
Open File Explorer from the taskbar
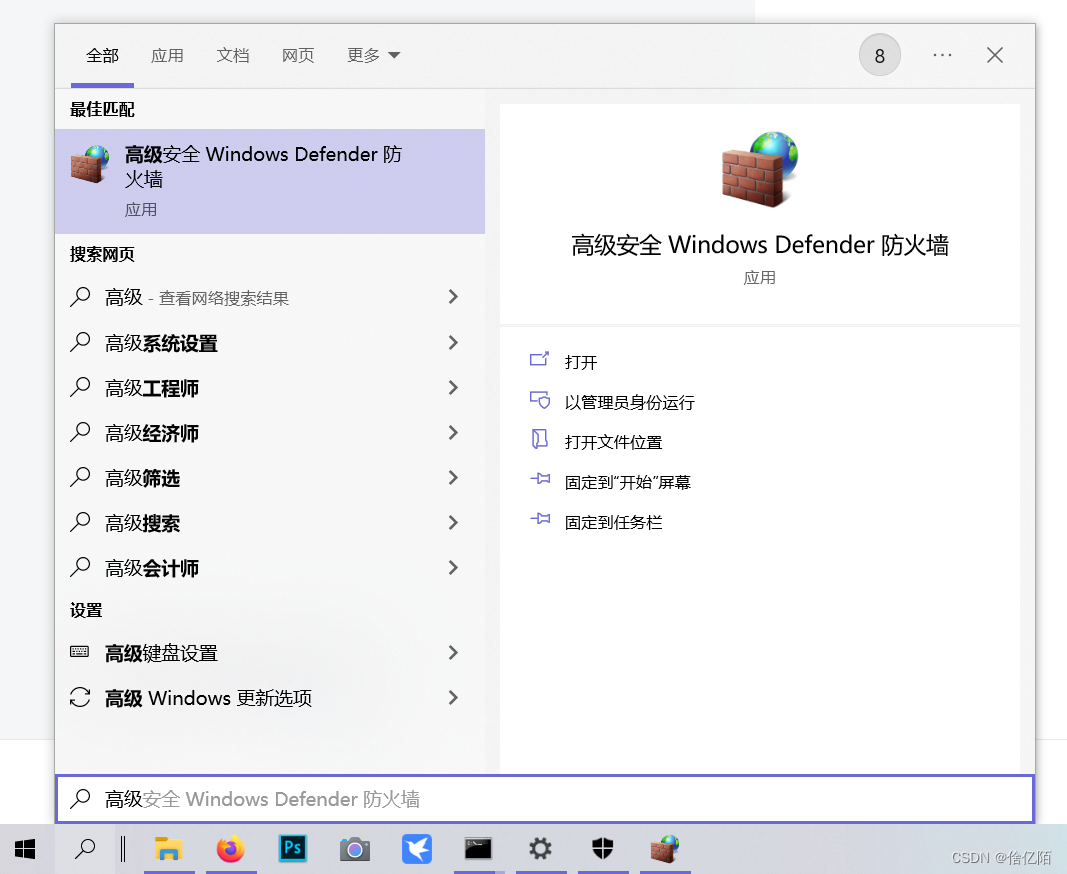point(168,849)
